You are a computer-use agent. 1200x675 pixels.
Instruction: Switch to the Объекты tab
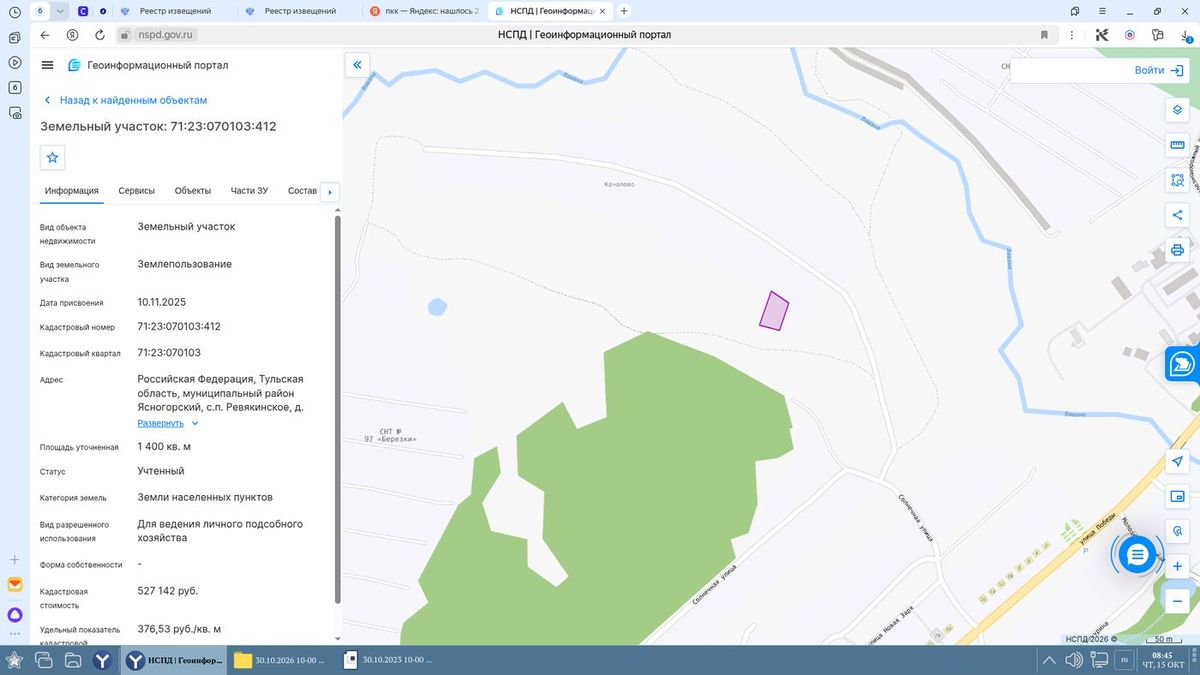(x=192, y=191)
